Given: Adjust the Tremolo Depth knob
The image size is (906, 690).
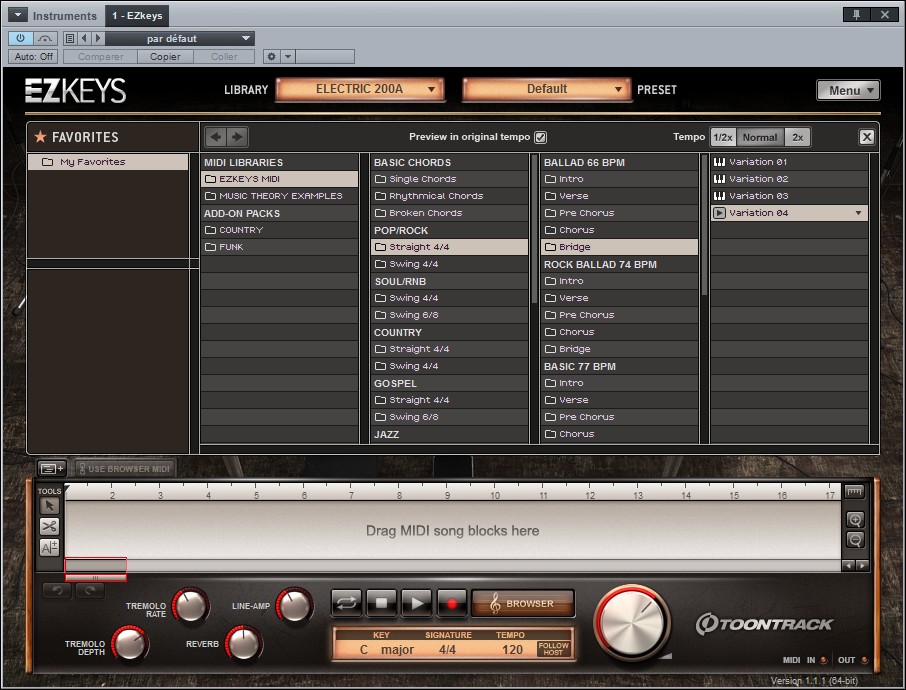Looking at the screenshot, I should pyautogui.click(x=130, y=646).
